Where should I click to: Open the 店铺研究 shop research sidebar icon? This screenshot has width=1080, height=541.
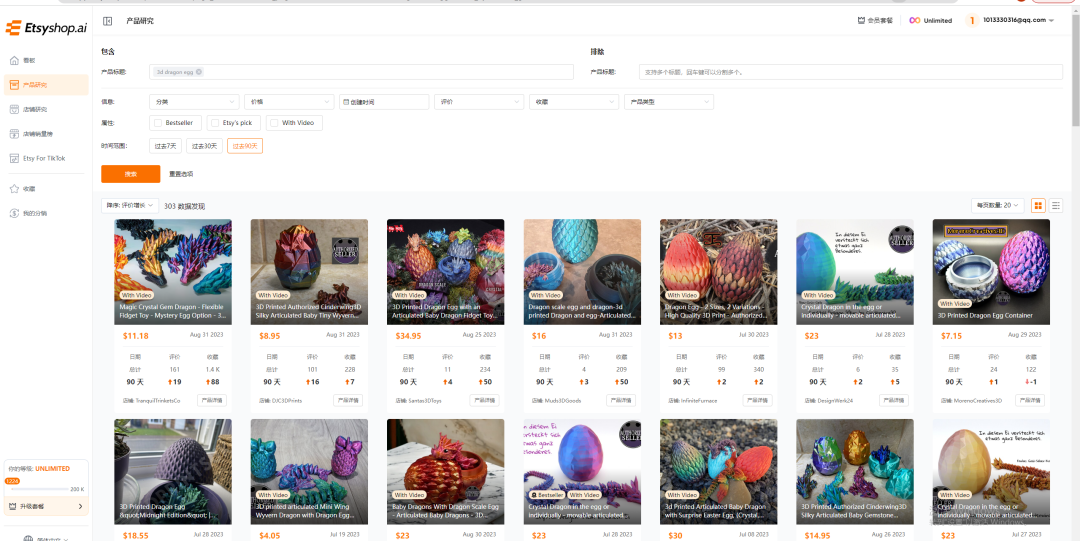[x=14, y=109]
